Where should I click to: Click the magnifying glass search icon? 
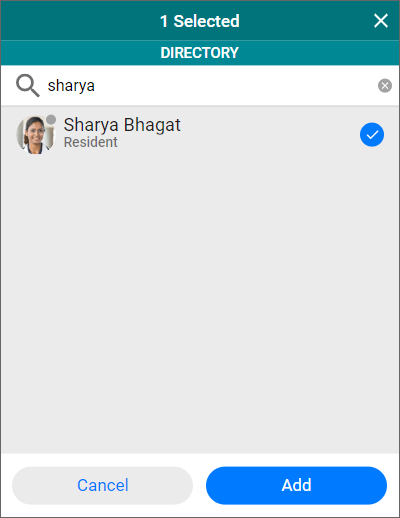point(28,86)
